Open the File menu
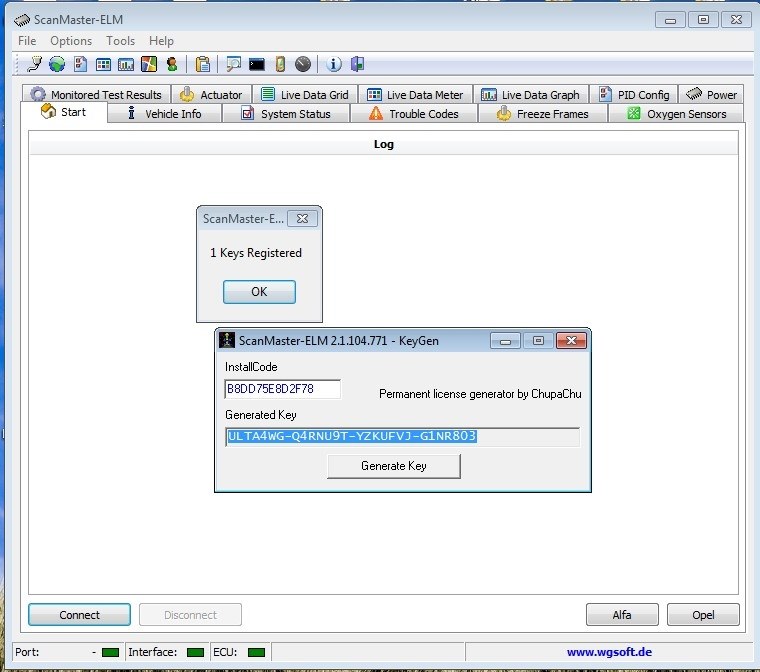This screenshot has width=760, height=672. pyautogui.click(x=27, y=41)
